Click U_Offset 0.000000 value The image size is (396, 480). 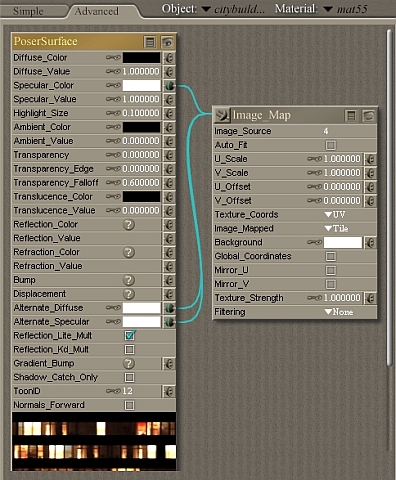tap(342, 187)
